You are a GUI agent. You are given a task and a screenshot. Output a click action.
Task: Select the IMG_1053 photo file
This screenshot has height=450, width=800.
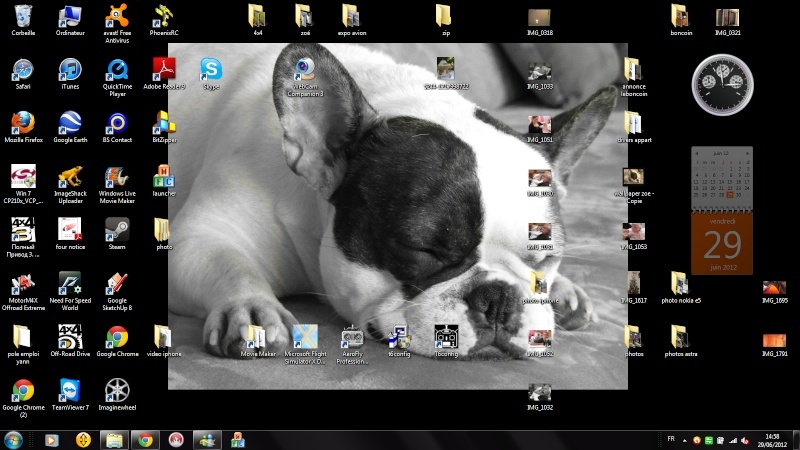634,236
